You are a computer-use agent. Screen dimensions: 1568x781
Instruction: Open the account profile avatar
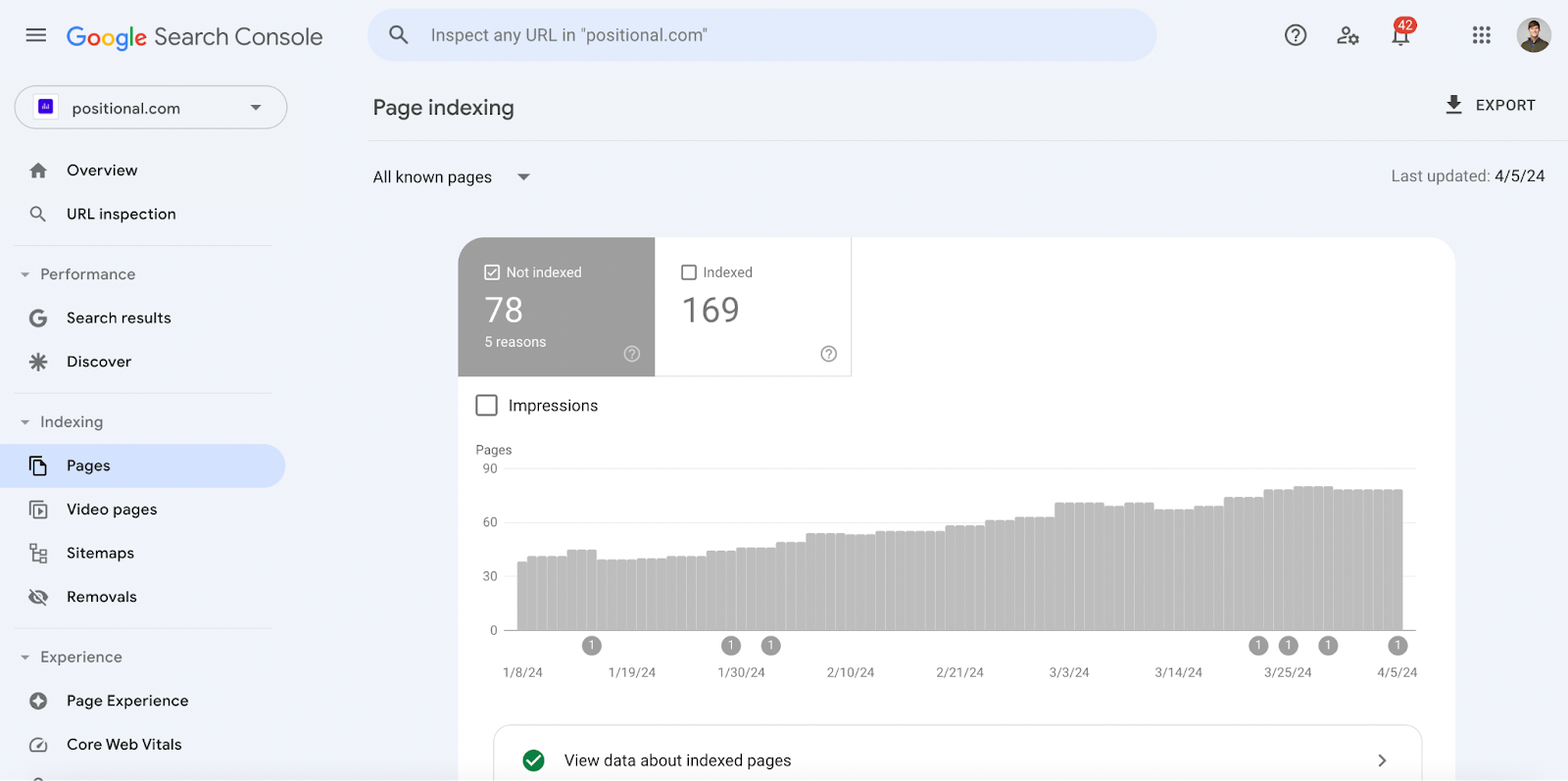tap(1534, 35)
